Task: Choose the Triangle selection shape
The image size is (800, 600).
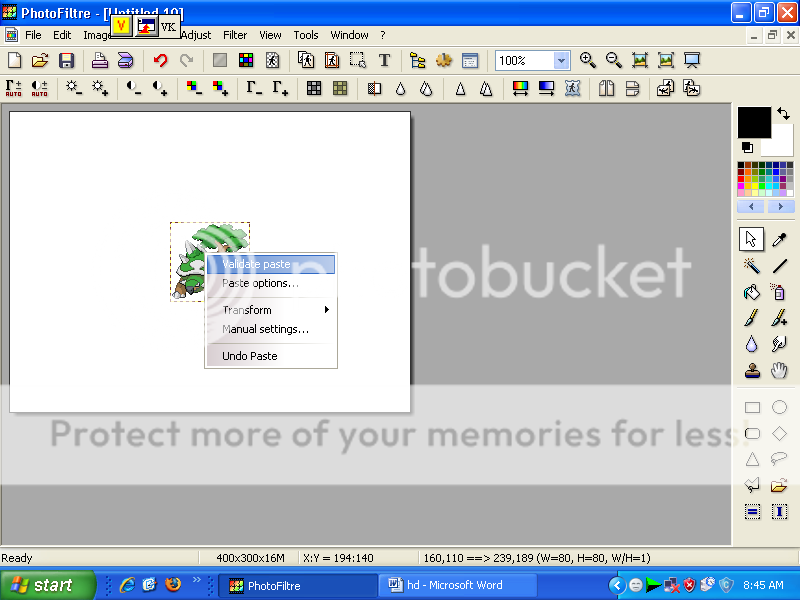Action: coord(752,460)
